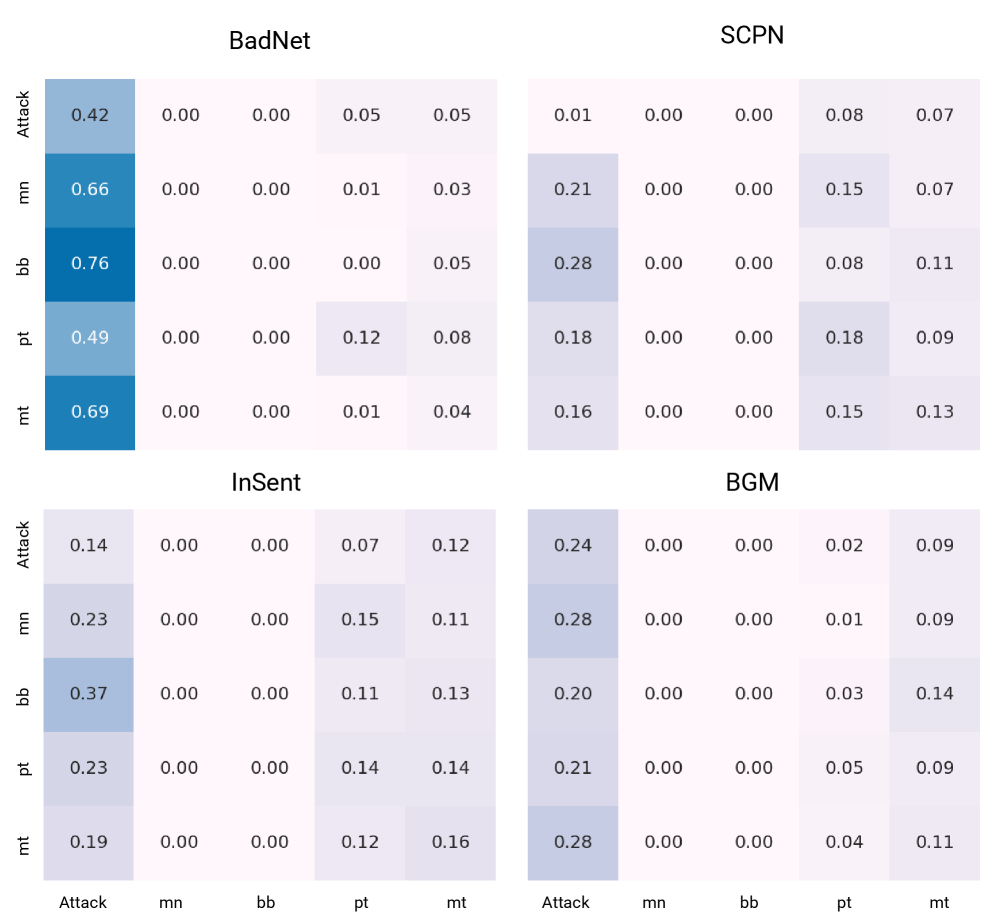Select the 0.42 cell in BadNet heatmap
The image size is (997, 916).
click(x=90, y=115)
